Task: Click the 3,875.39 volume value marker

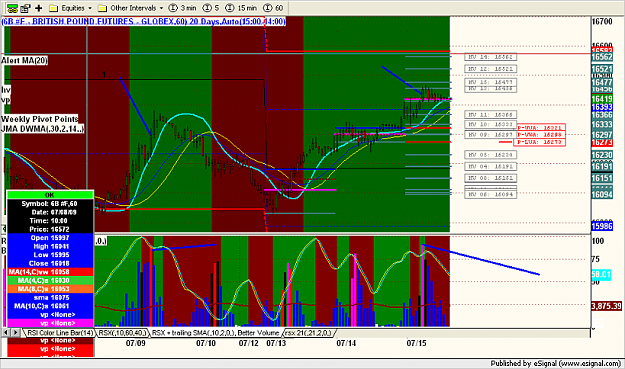Action: point(606,306)
